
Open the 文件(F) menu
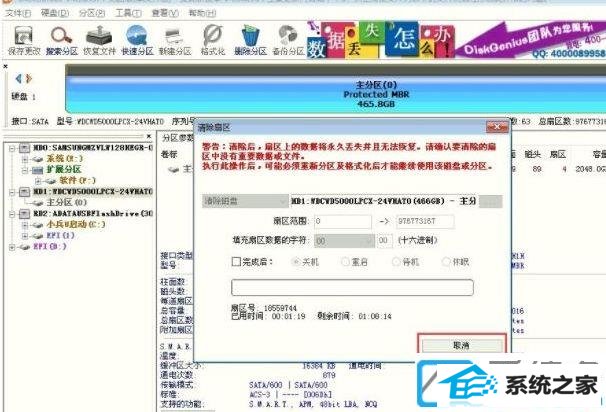(18, 13)
